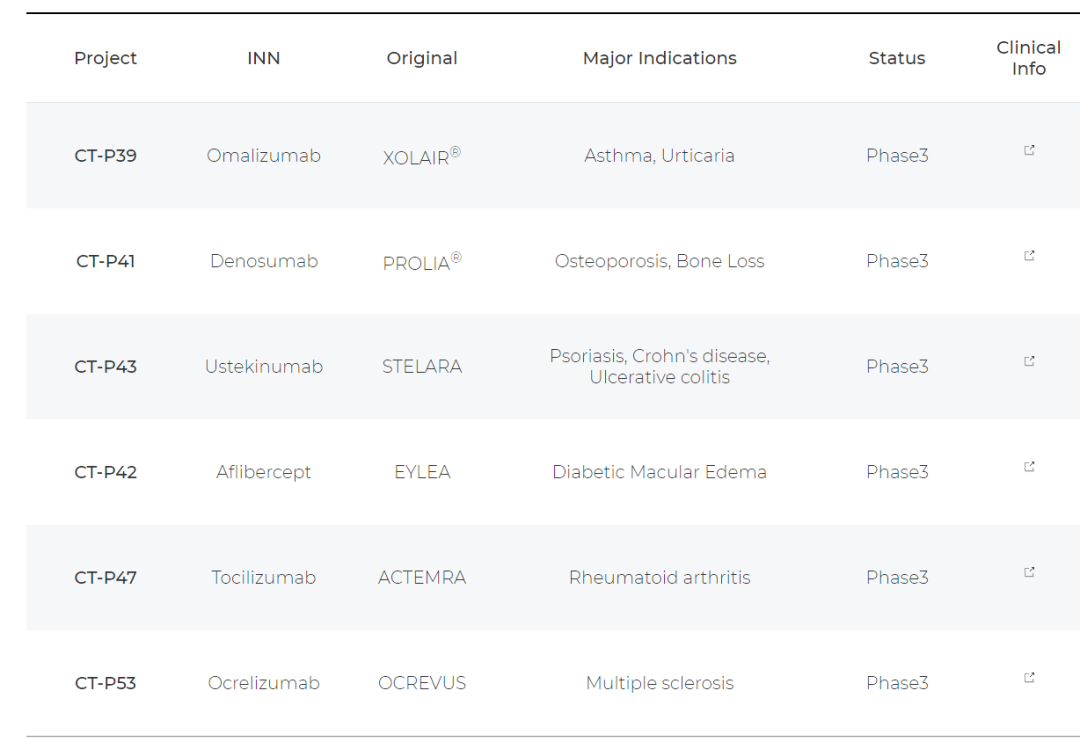Click the Major Indications column header
Image resolution: width=1080 pixels, height=749 pixels.
[659, 58]
